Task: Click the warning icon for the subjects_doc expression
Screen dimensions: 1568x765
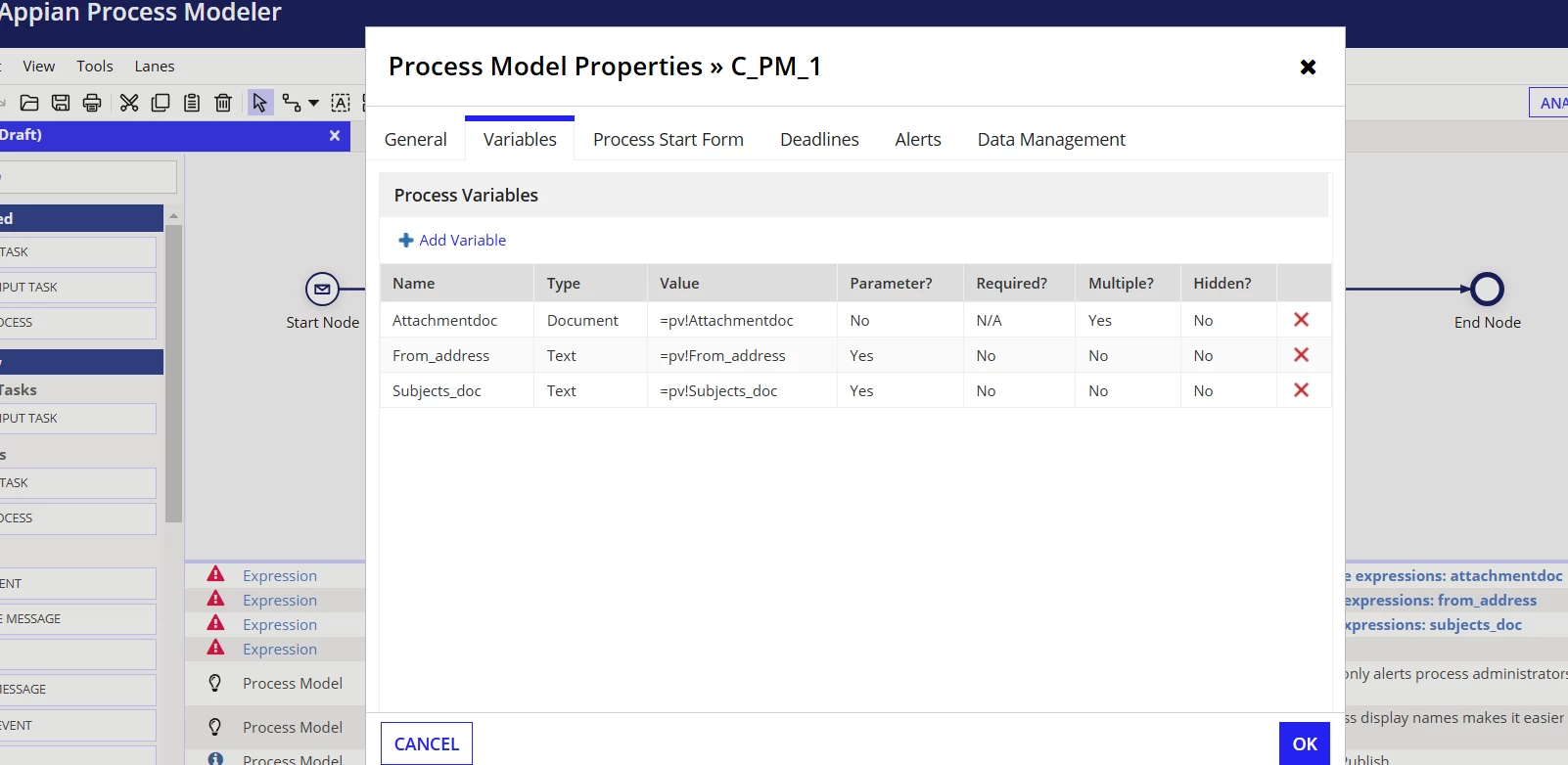Action: coord(215,623)
